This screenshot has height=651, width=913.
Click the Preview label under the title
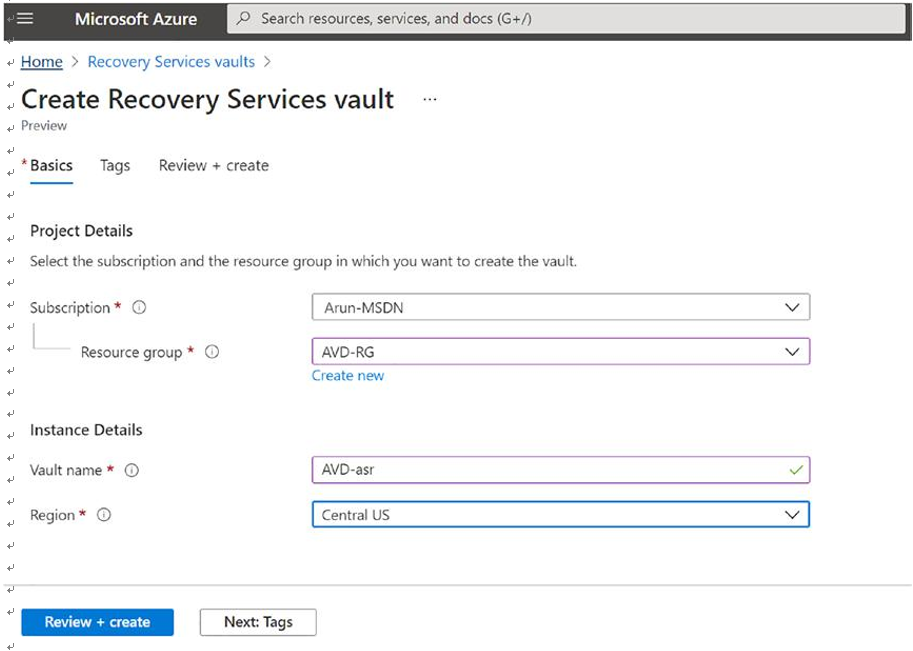(44, 126)
